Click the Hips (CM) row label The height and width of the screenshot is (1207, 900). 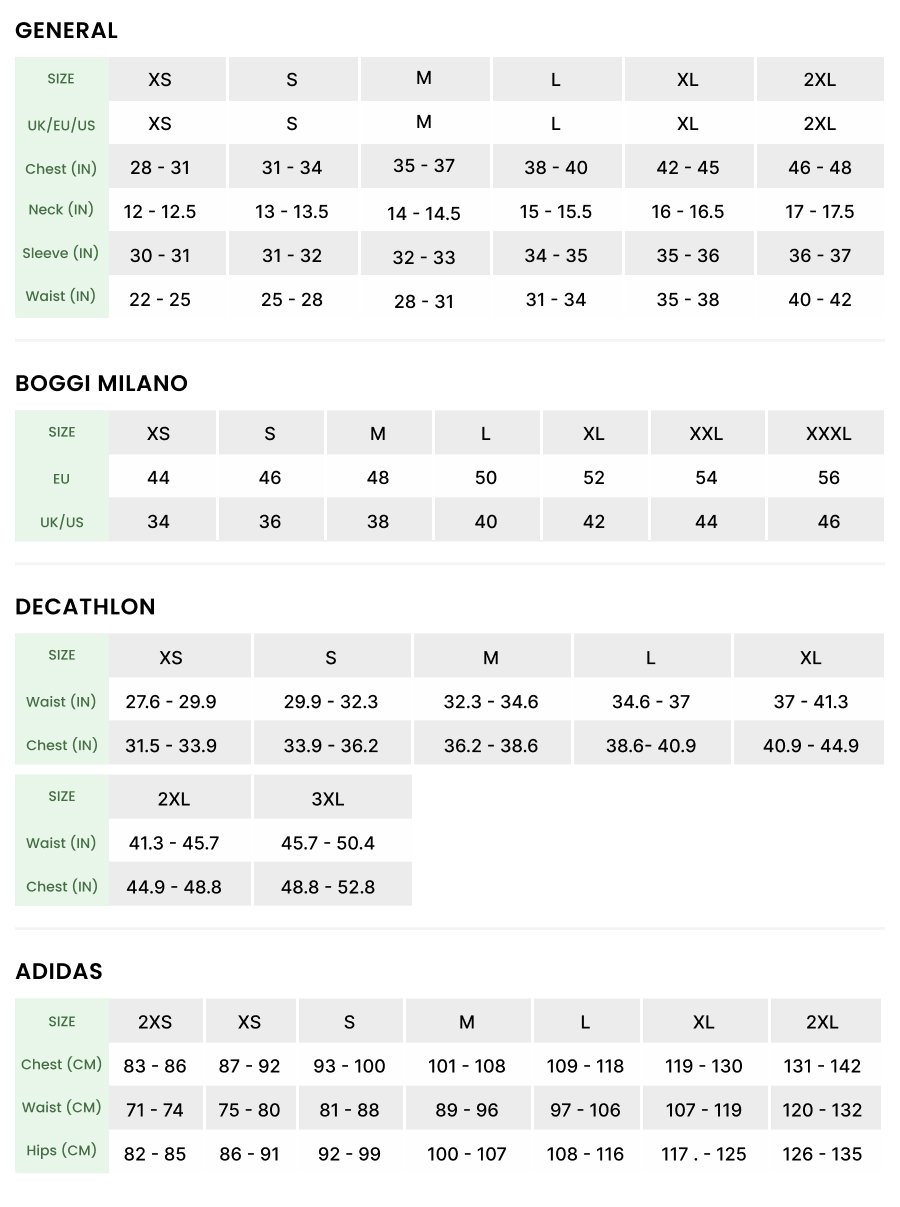[61, 1151]
